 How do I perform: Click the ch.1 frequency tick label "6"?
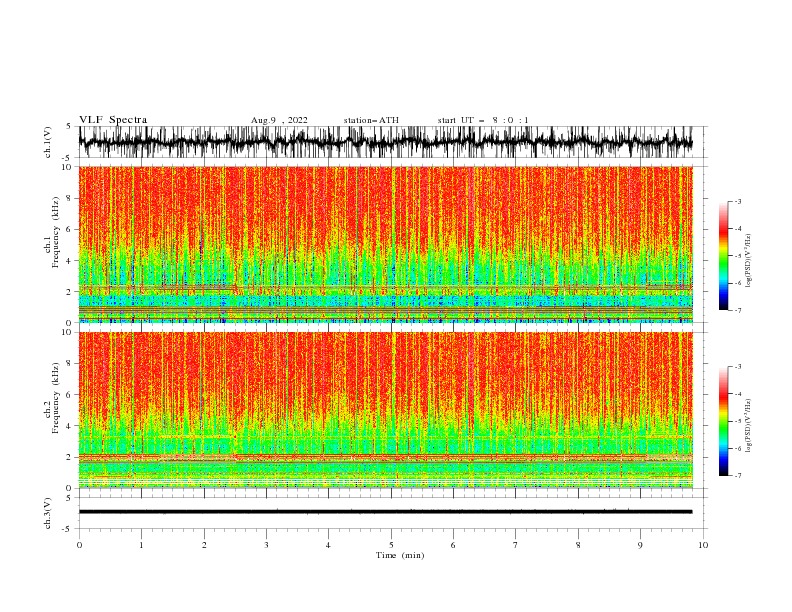(69, 229)
